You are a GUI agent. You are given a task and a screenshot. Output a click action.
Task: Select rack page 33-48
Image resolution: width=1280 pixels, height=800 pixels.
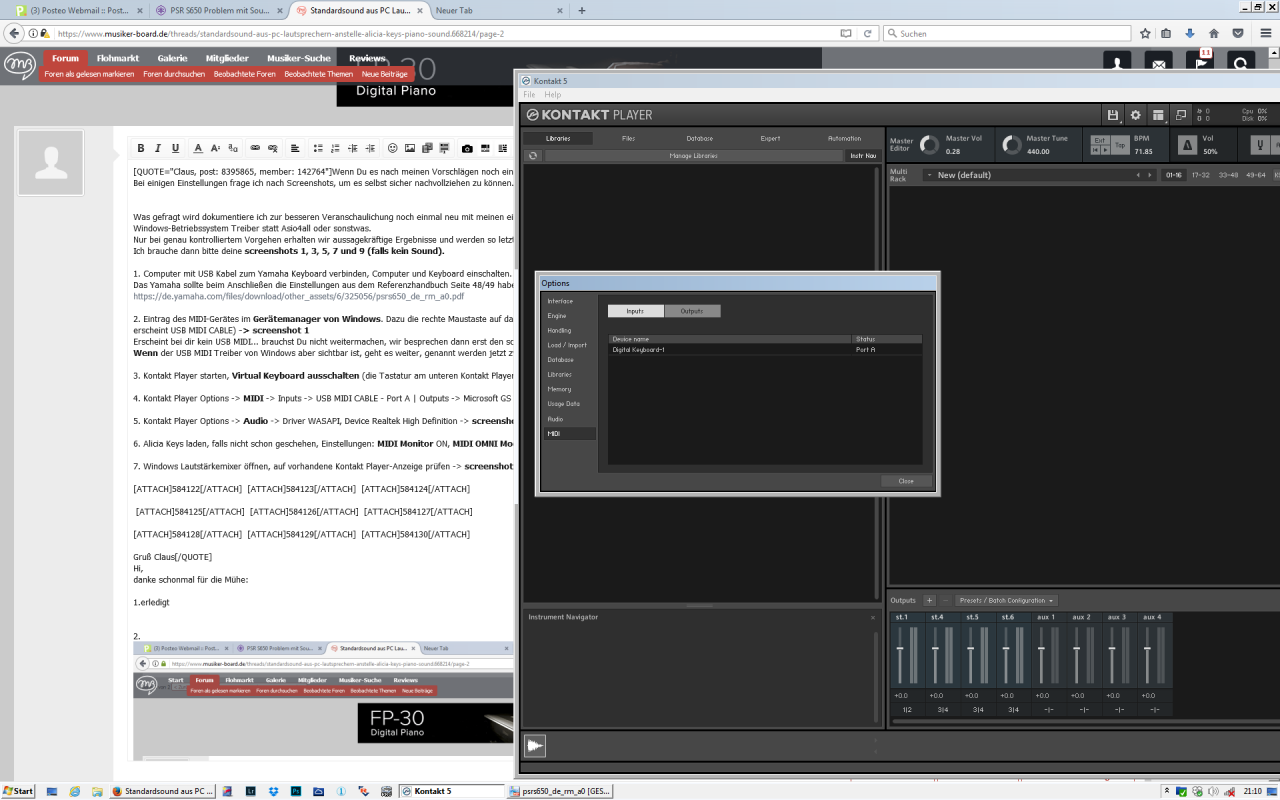click(x=1228, y=175)
